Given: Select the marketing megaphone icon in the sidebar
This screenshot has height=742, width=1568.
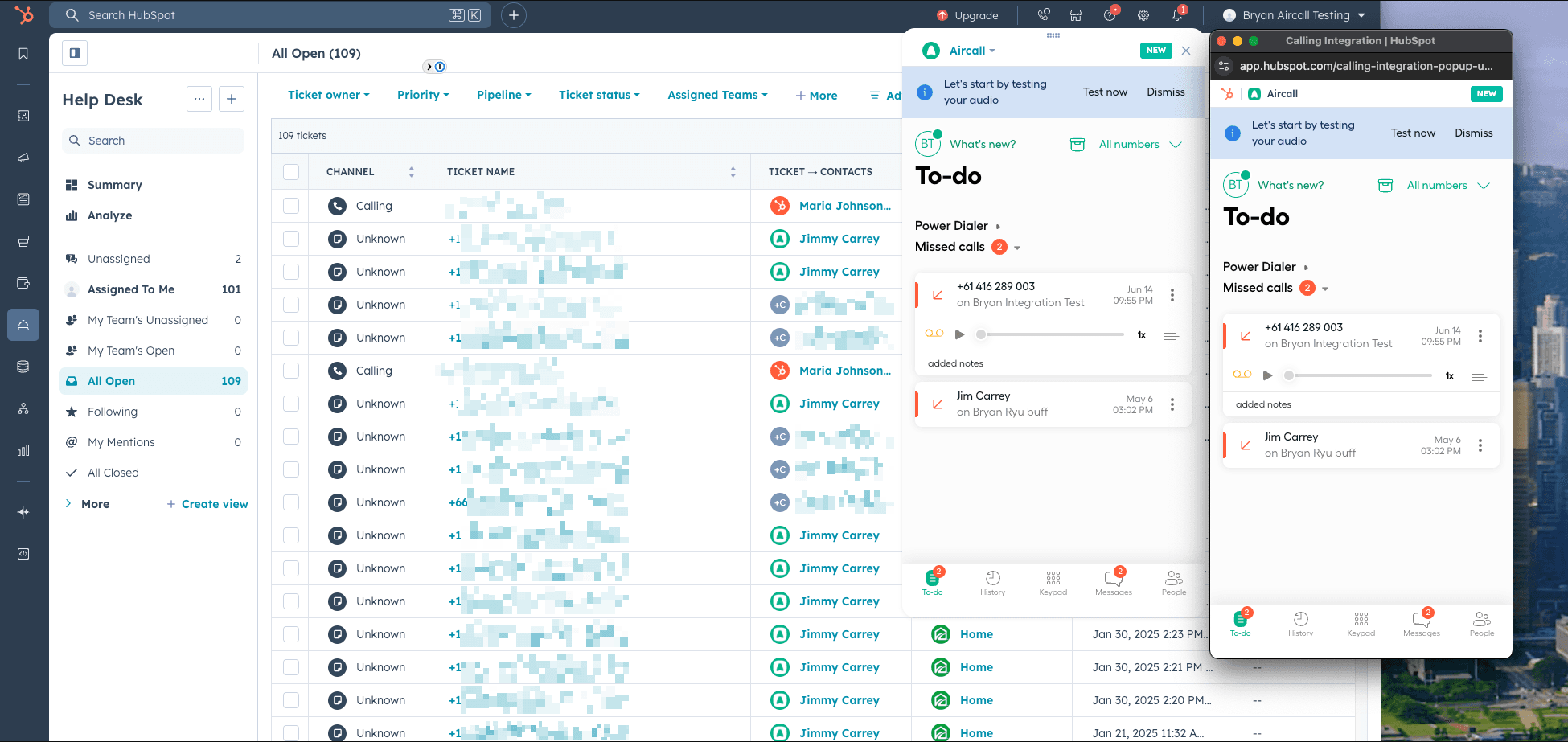Looking at the screenshot, I should click(23, 158).
